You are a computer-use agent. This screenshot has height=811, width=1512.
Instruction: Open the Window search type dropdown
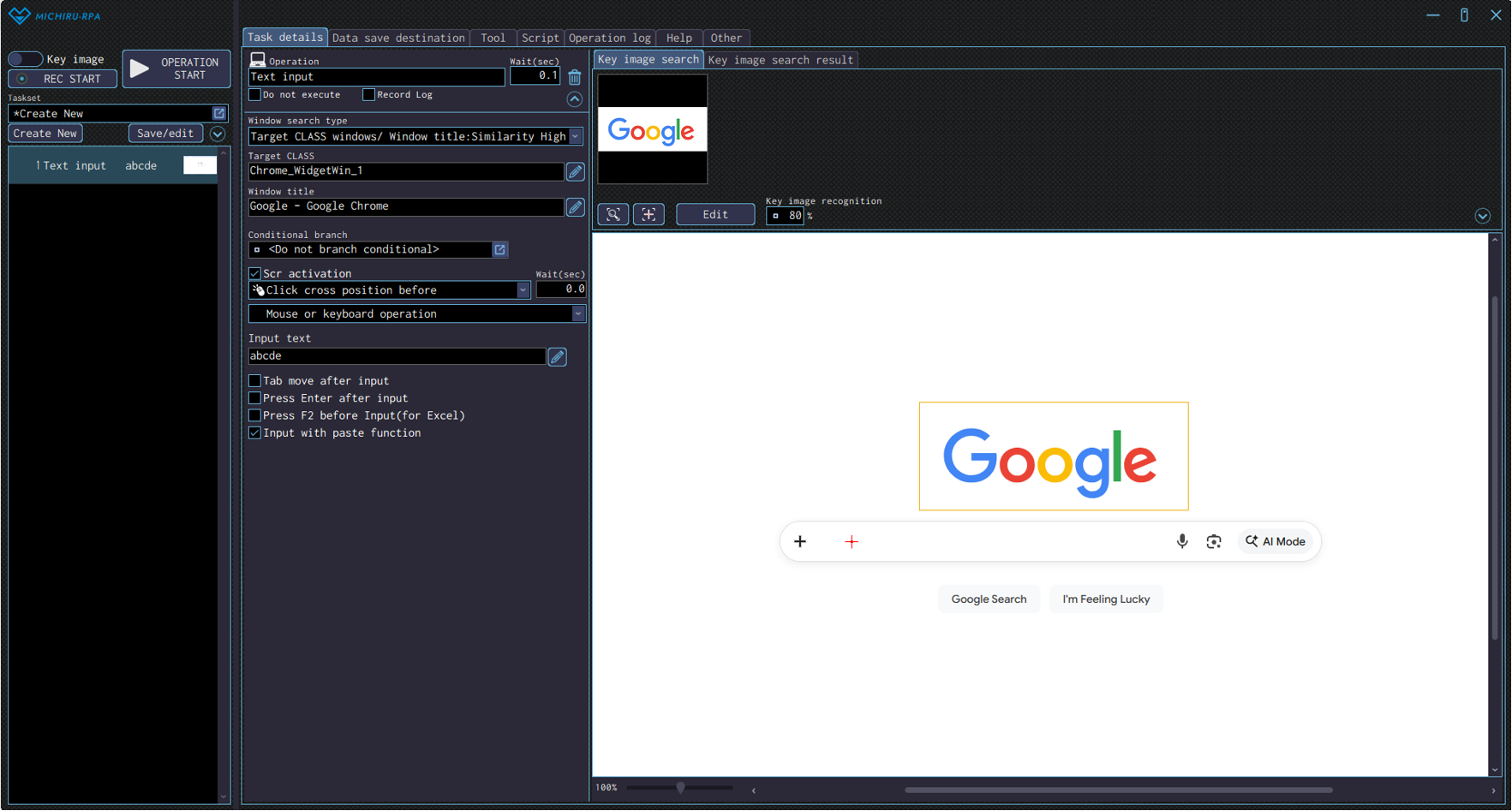pos(576,137)
